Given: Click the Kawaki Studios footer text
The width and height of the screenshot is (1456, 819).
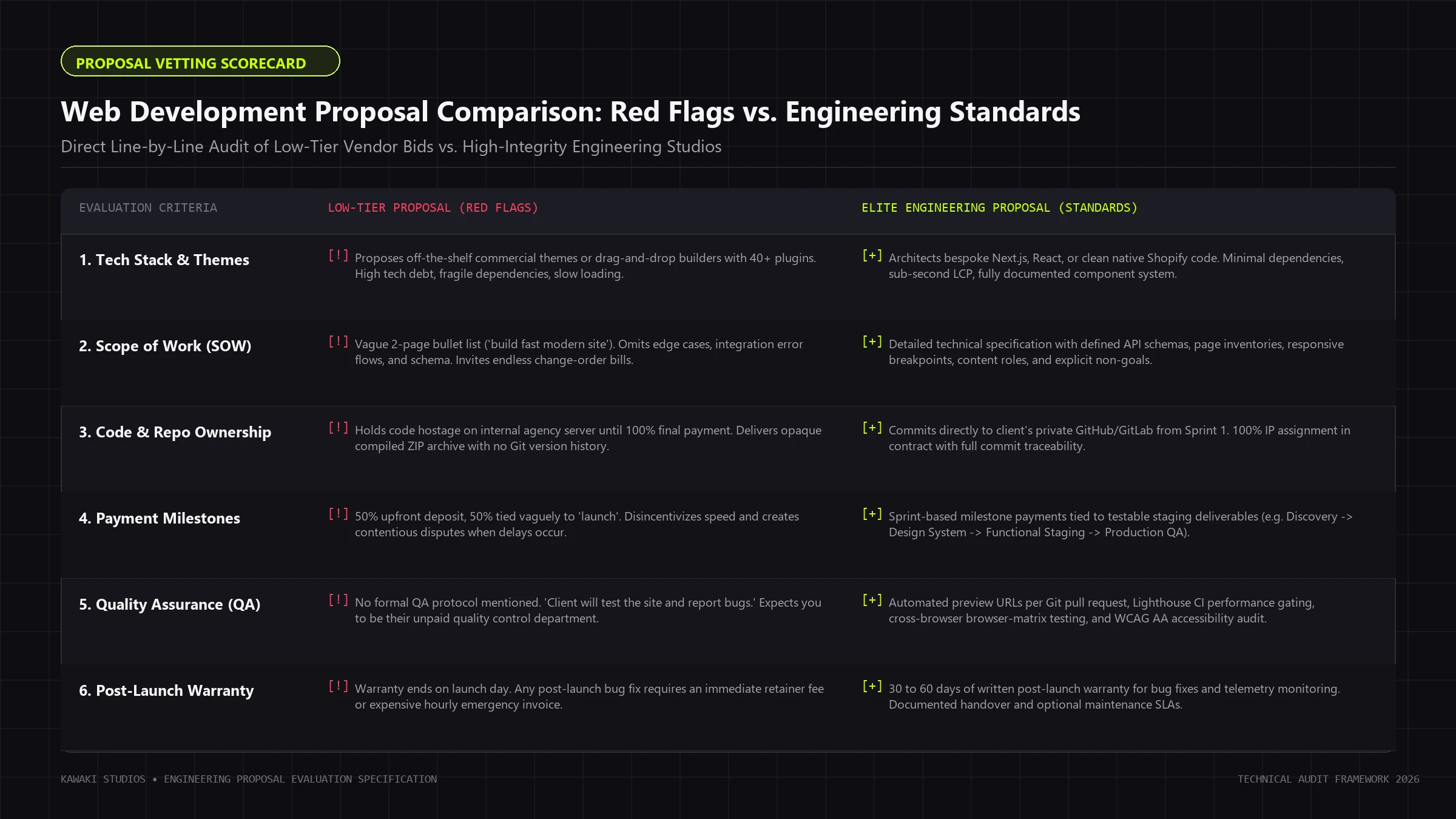Looking at the screenshot, I should click(x=249, y=779).
